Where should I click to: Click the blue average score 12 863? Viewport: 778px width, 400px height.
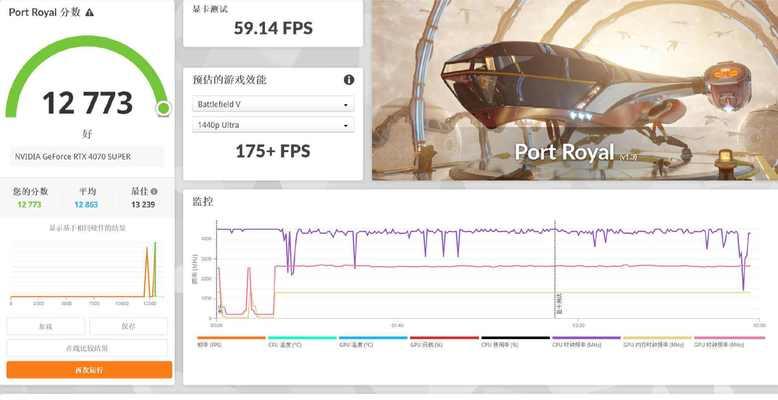86,204
